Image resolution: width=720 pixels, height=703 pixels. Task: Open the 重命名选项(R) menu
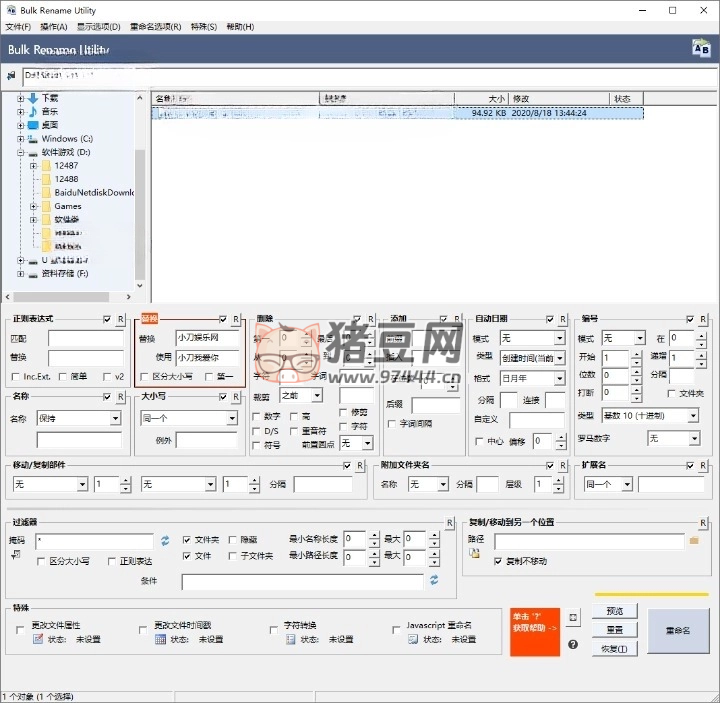155,27
